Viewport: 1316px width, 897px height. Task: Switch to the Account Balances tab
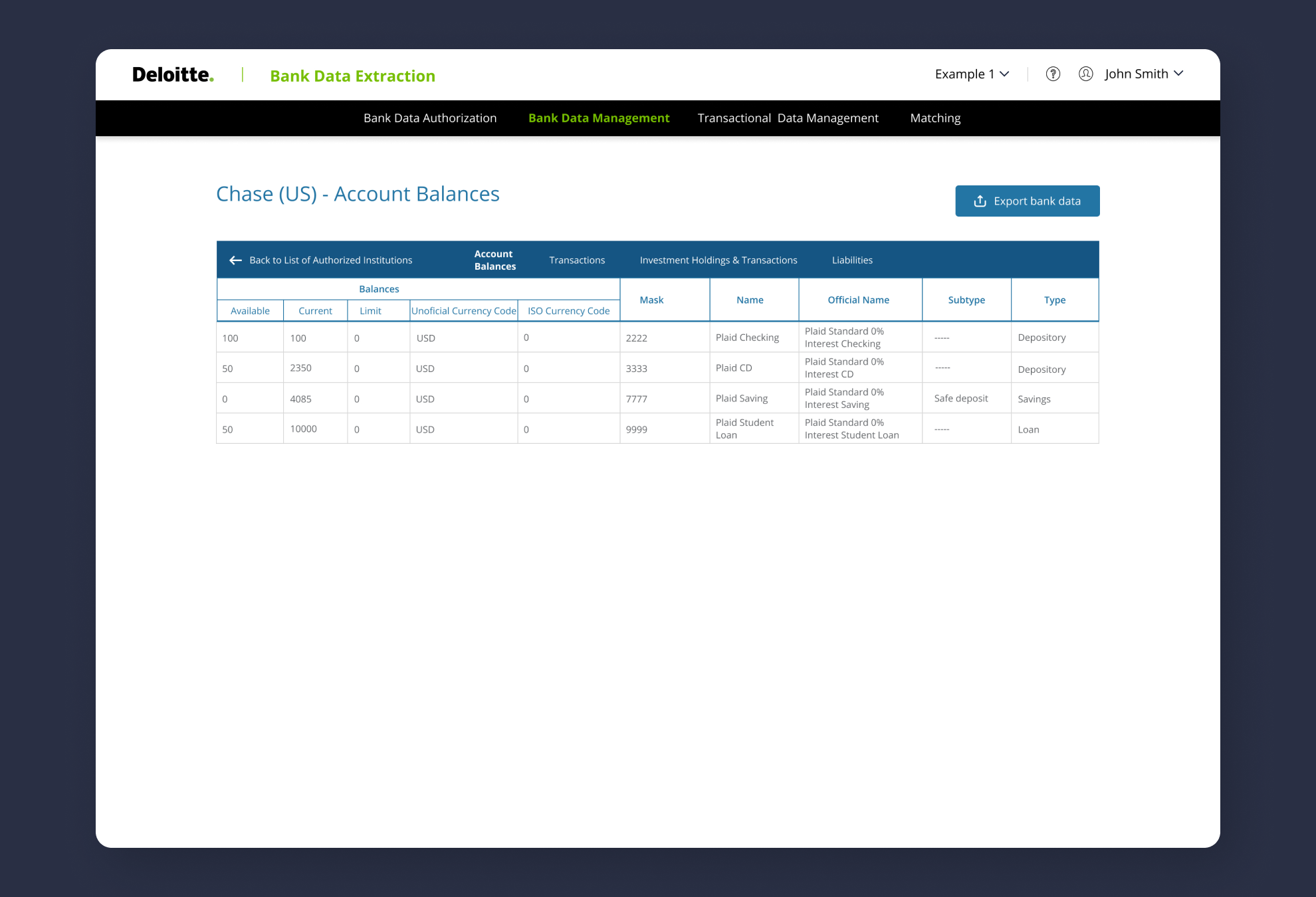click(495, 260)
